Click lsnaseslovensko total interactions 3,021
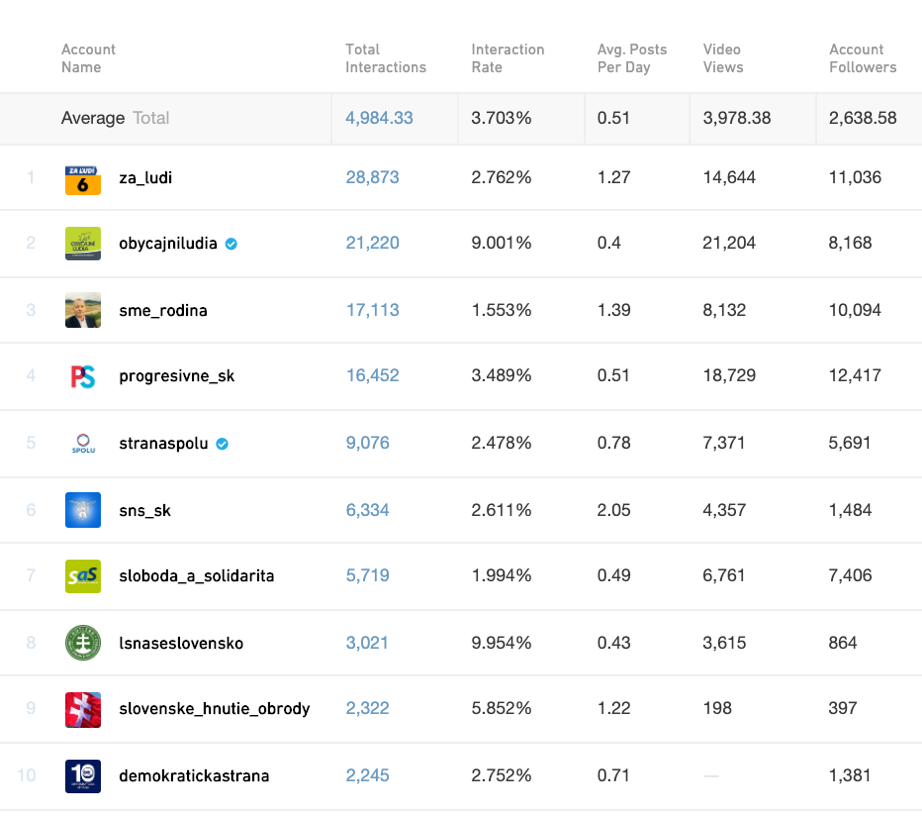This screenshot has height=816, width=922. [367, 643]
